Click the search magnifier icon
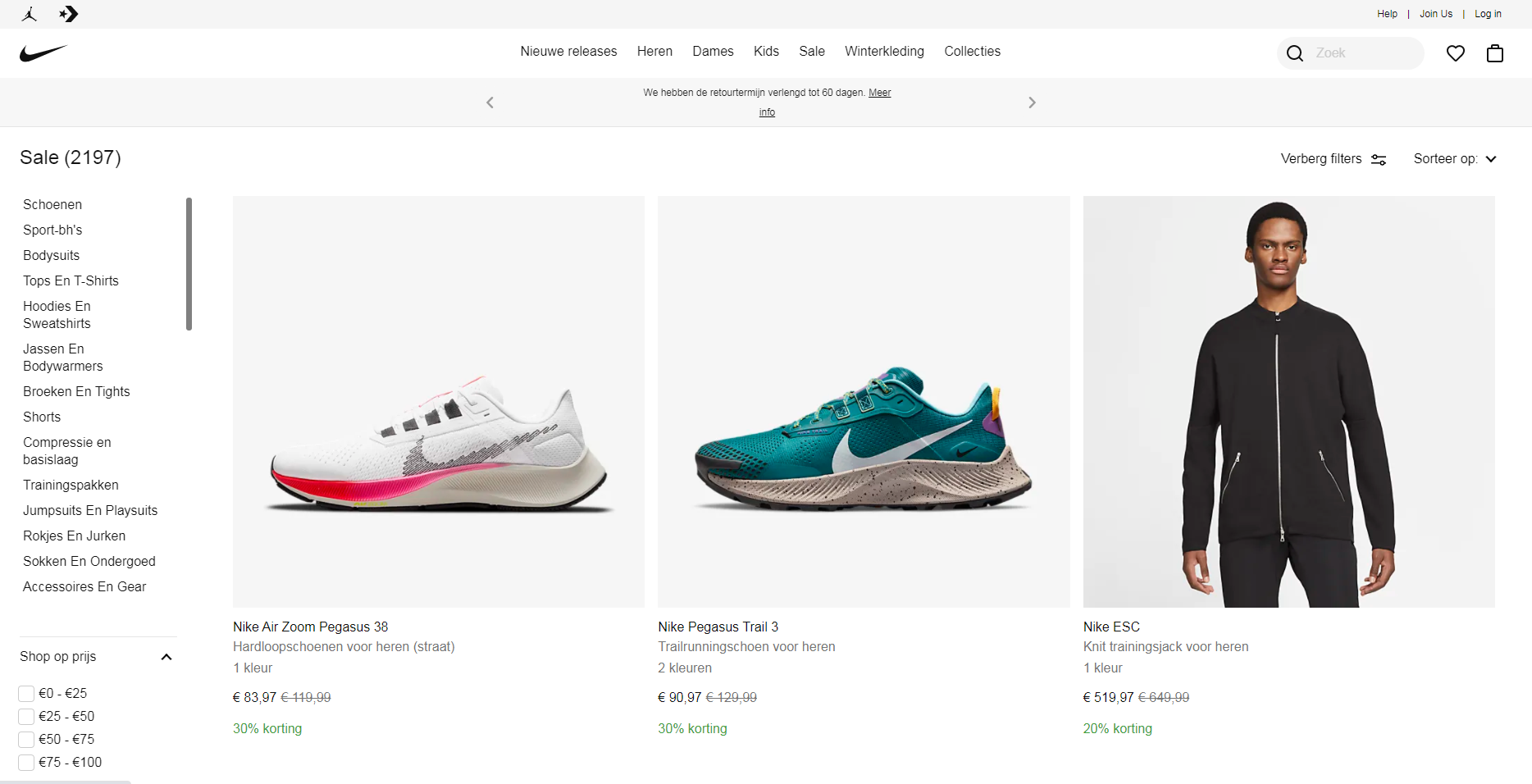Screen dimensions: 1532x784 pyautogui.click(x=1295, y=53)
